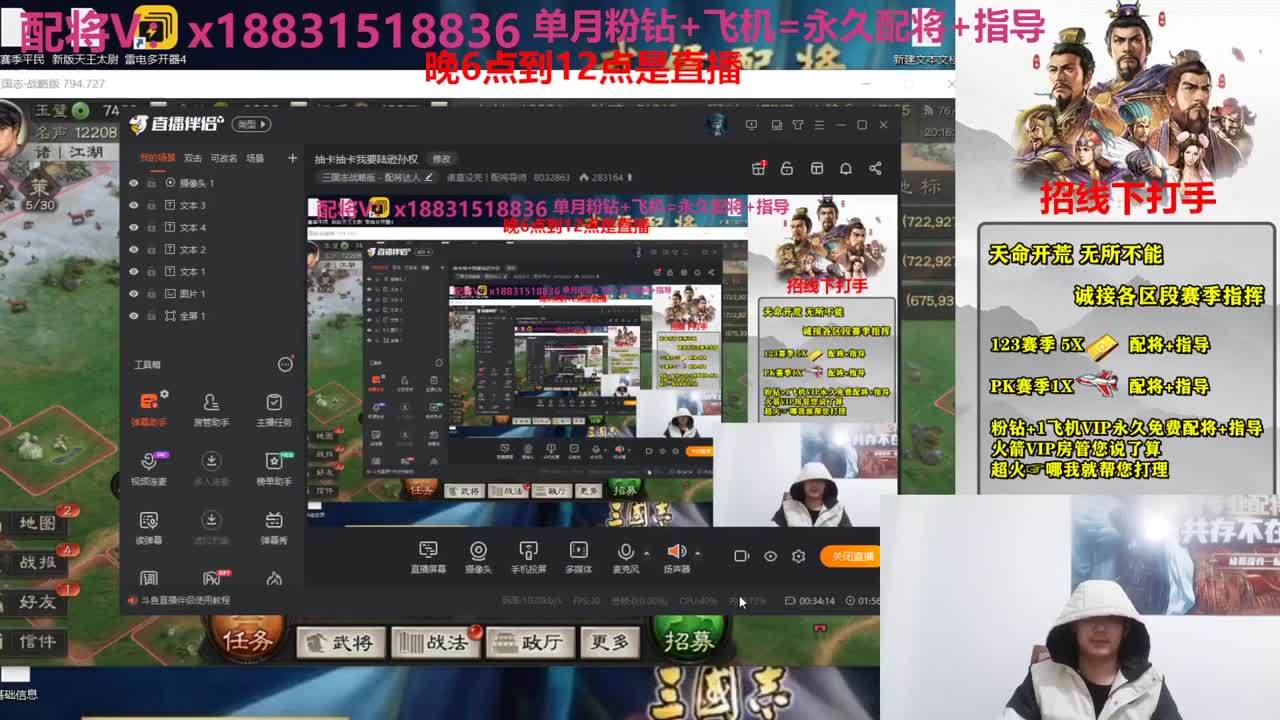The height and width of the screenshot is (720, 1280).
Task: Open 手机投屏 phone screen casting
Action: pyautogui.click(x=528, y=557)
